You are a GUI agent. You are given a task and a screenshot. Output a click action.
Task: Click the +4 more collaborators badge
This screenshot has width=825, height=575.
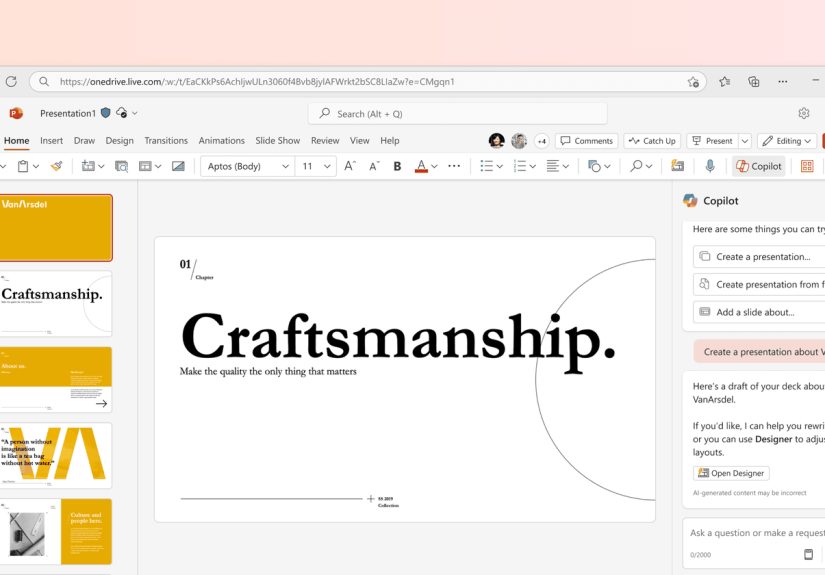point(541,141)
